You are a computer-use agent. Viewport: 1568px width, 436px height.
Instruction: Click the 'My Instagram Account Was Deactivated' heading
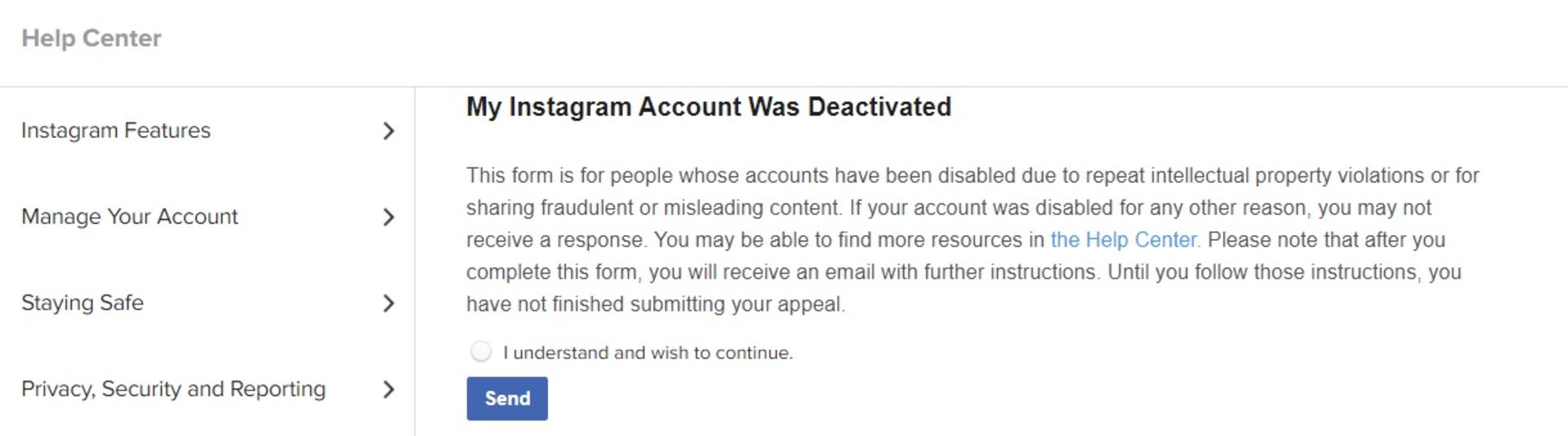(x=709, y=107)
